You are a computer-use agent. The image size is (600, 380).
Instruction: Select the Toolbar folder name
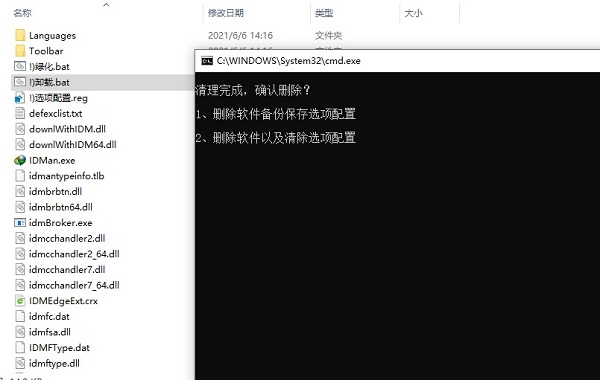click(x=46, y=51)
